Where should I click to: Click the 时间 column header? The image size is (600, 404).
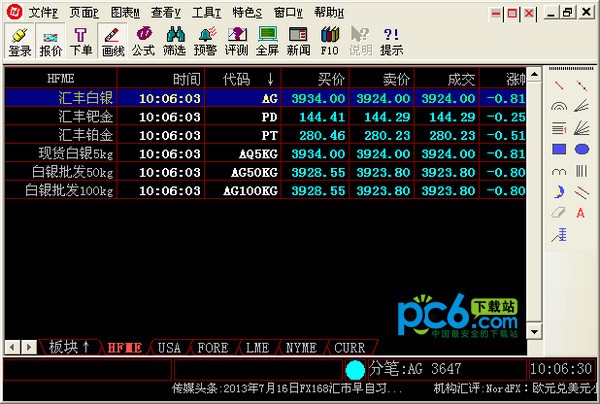(x=161, y=79)
